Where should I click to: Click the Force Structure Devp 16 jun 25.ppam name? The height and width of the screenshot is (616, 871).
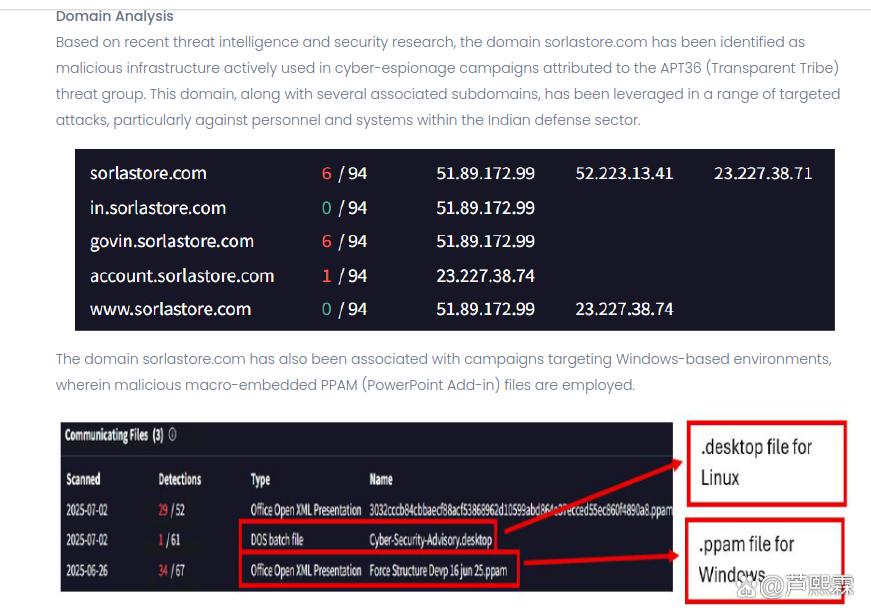pyautogui.click(x=438, y=570)
